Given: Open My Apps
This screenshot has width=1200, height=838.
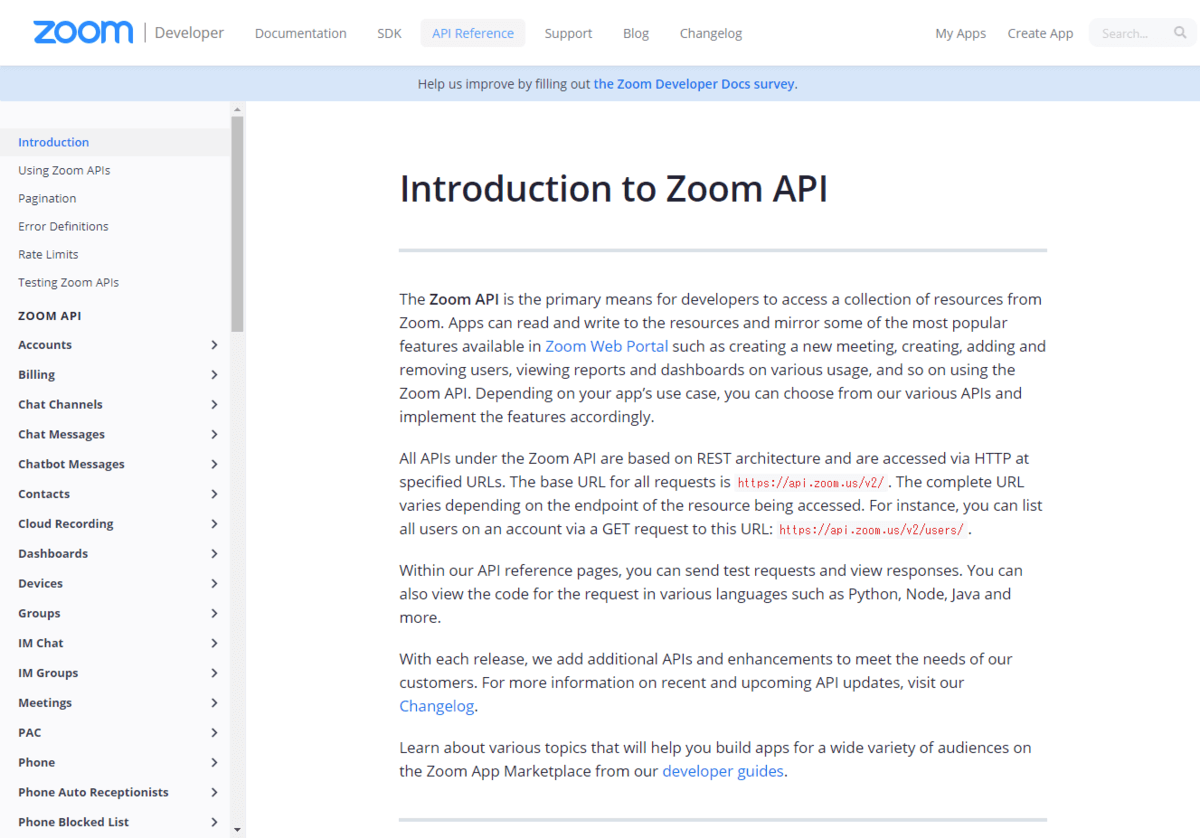Looking at the screenshot, I should click(x=961, y=33).
